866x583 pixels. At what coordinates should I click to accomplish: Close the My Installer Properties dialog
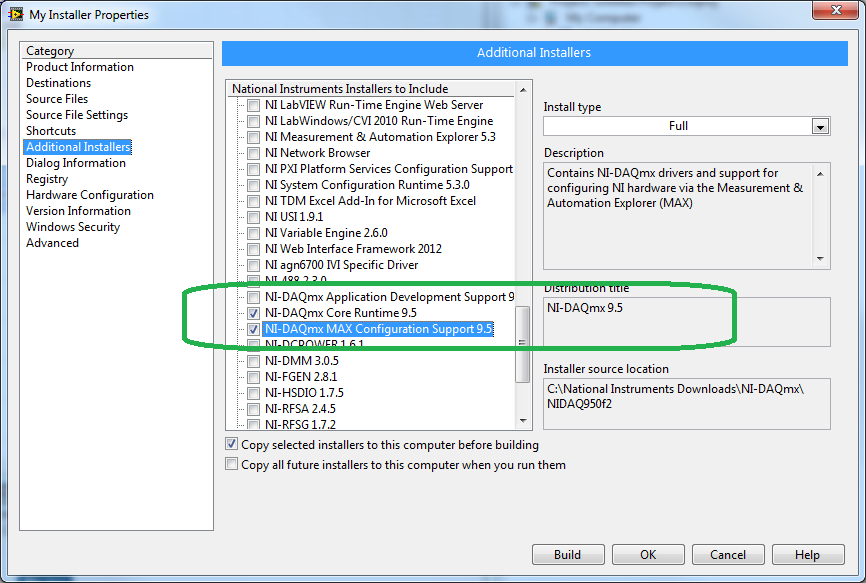pos(836,10)
